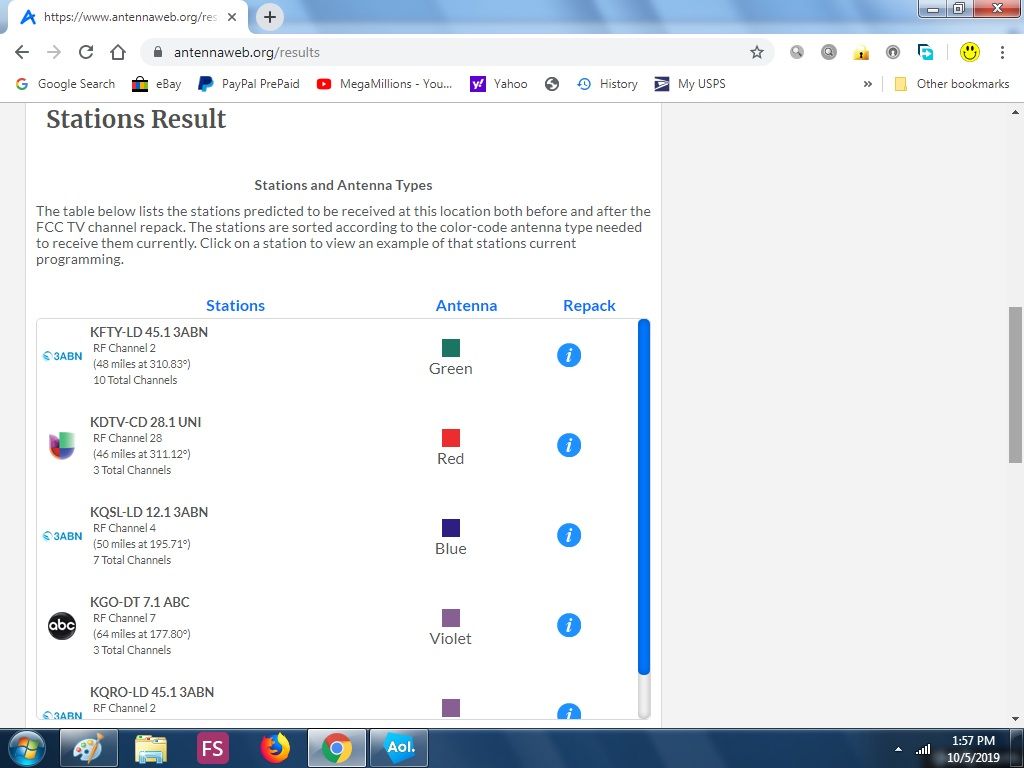Show repack info for KDTV-CD 28.1

[569, 445]
